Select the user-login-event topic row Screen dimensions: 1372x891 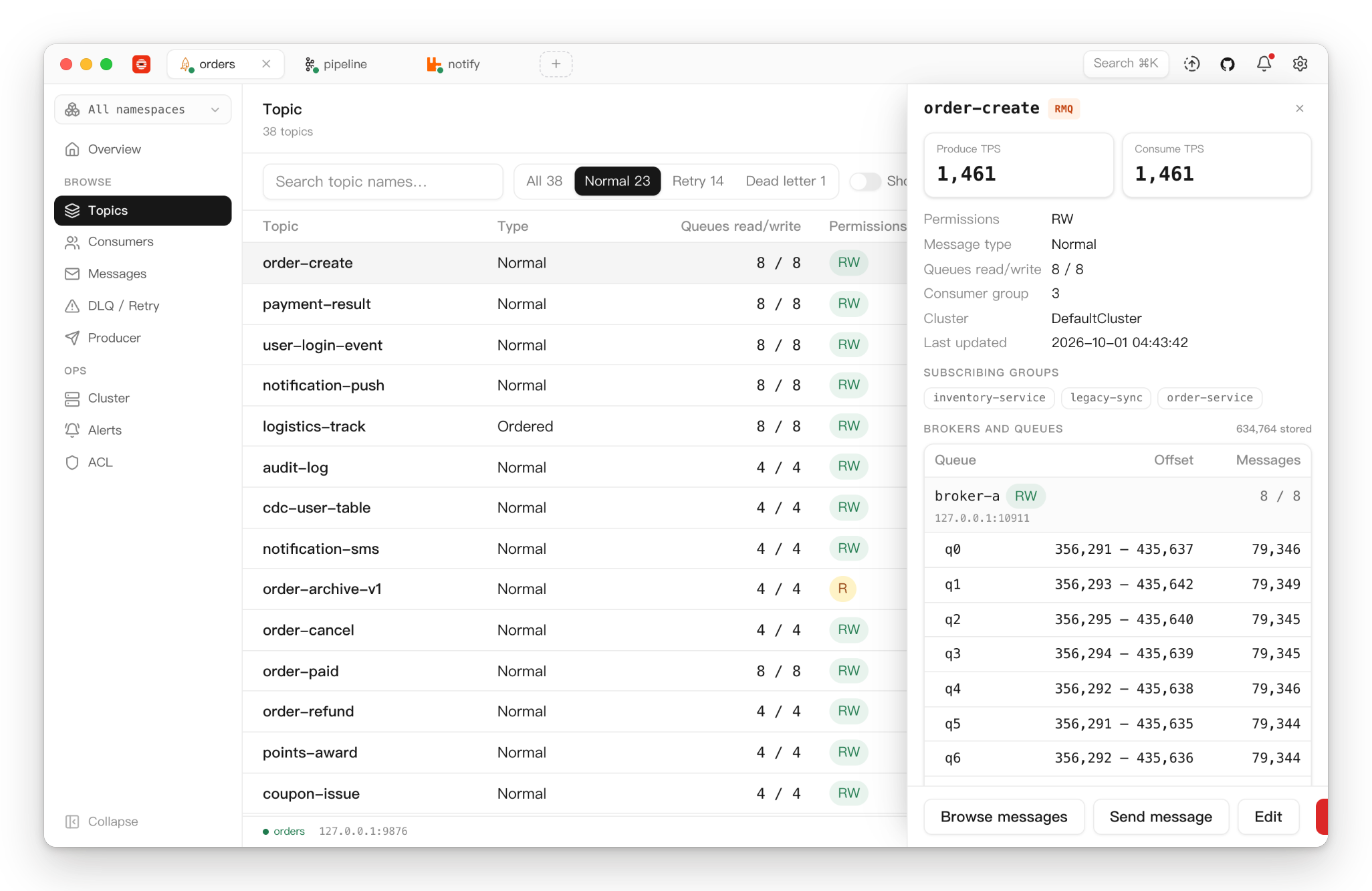pos(575,345)
